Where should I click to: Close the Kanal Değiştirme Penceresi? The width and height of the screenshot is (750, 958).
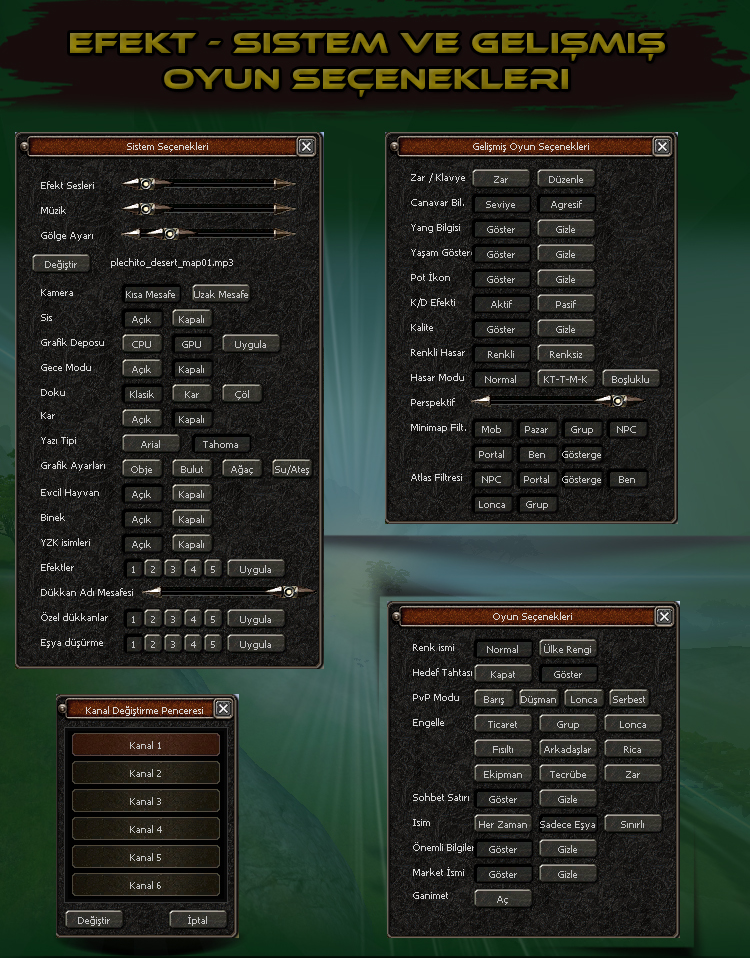[223, 709]
